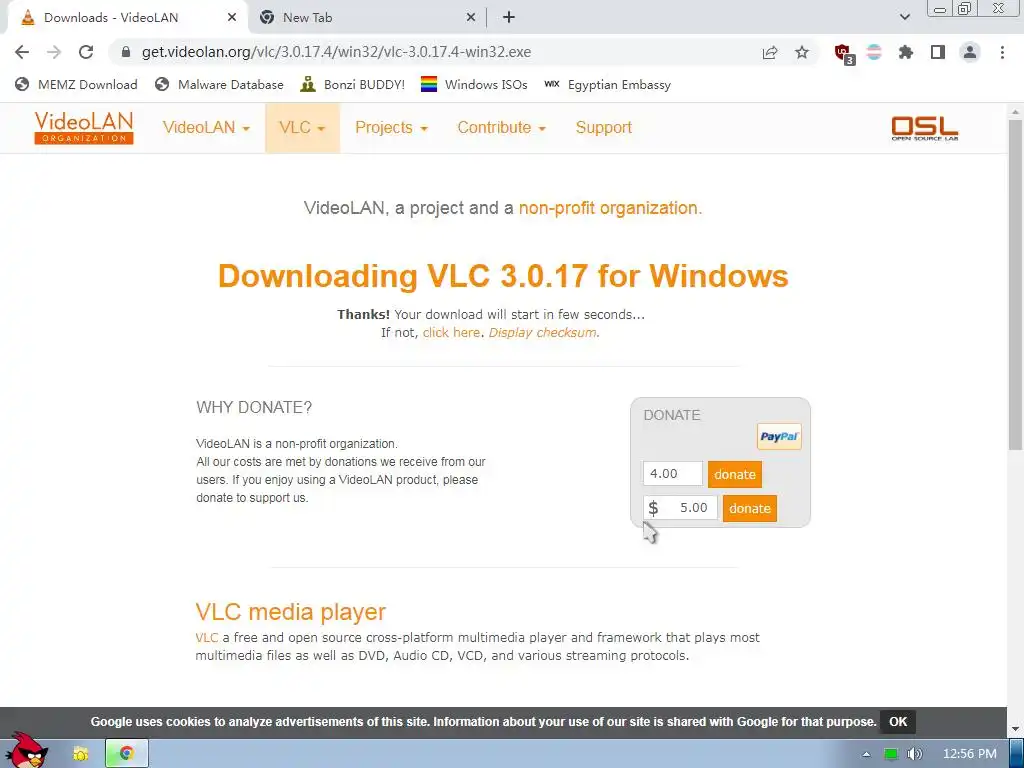Open the green network tray icon
The image size is (1024, 768).
click(890, 754)
